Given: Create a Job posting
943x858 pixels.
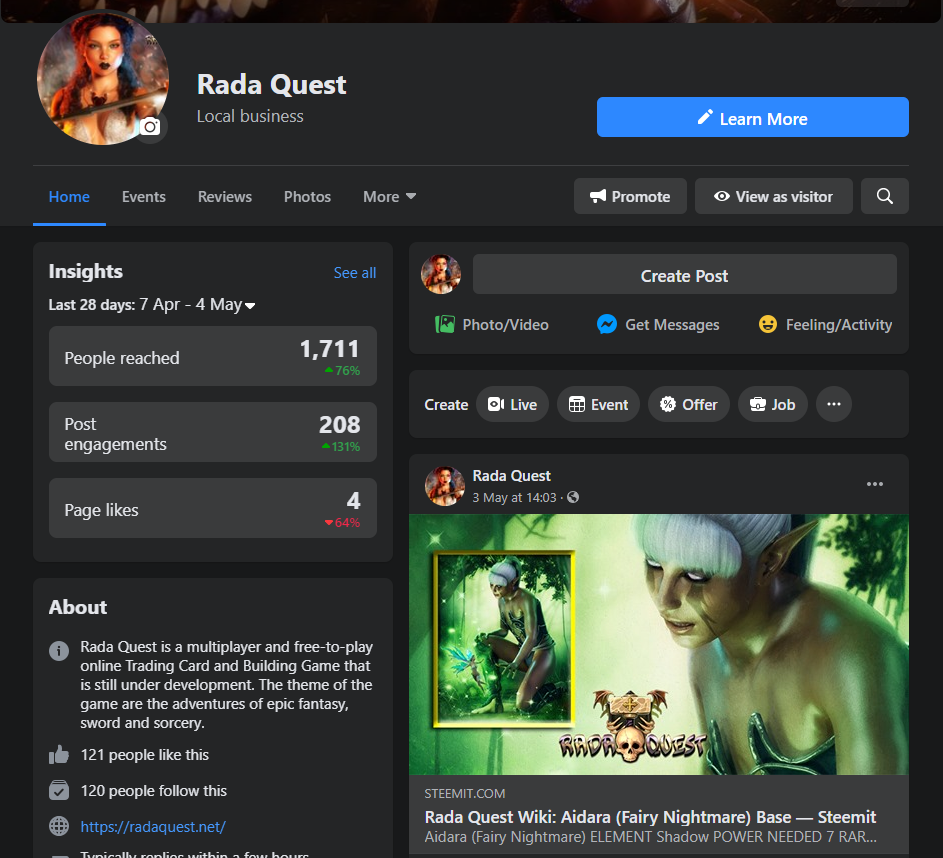Looking at the screenshot, I should click(x=773, y=405).
